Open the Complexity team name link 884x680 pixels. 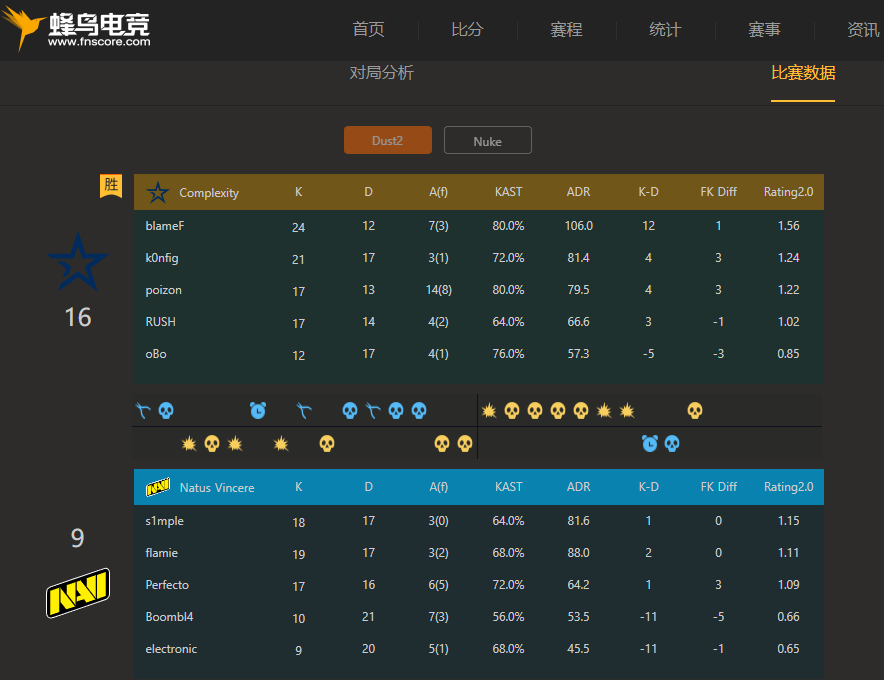tap(209, 193)
